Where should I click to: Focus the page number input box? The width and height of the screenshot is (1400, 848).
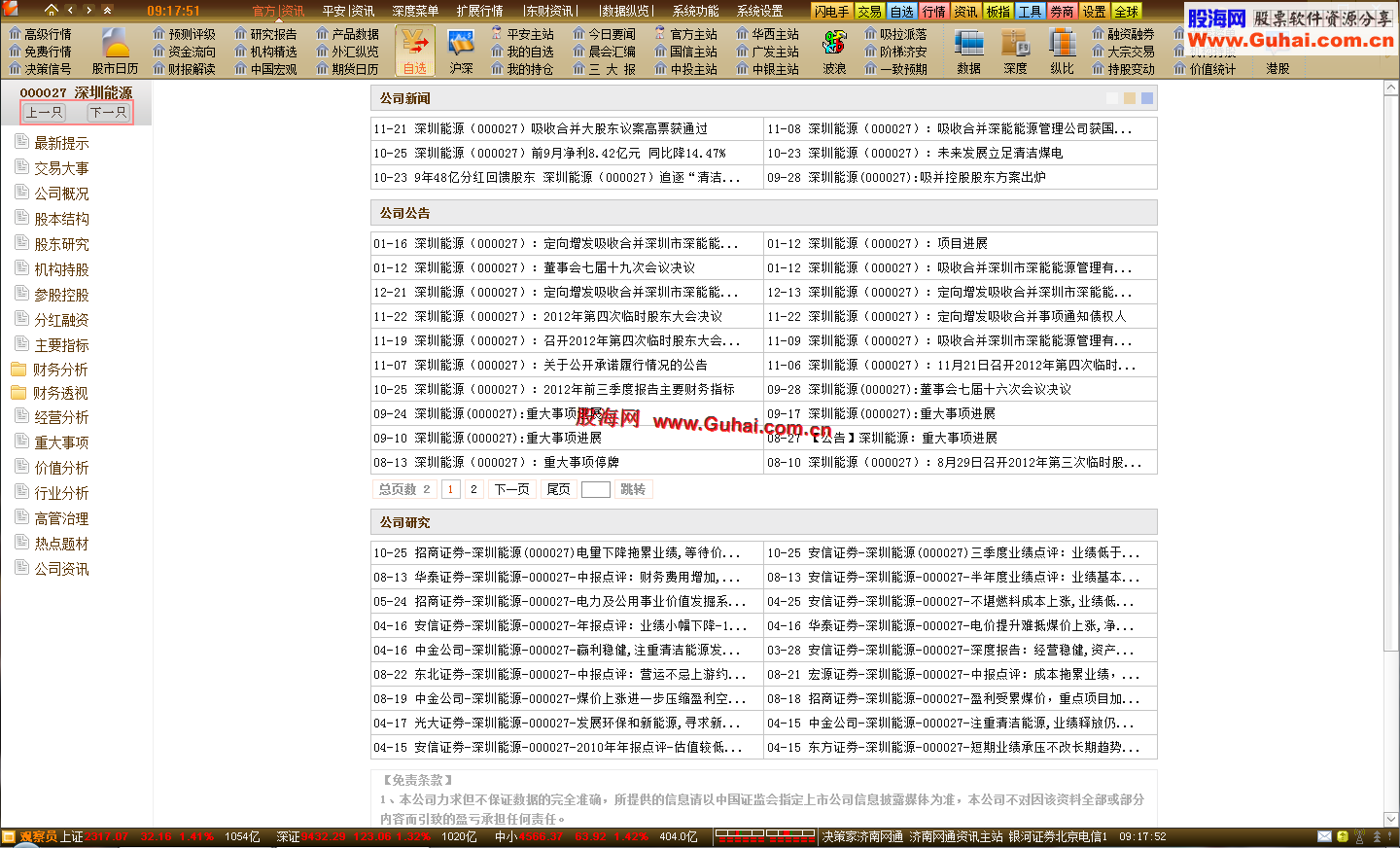pos(595,489)
